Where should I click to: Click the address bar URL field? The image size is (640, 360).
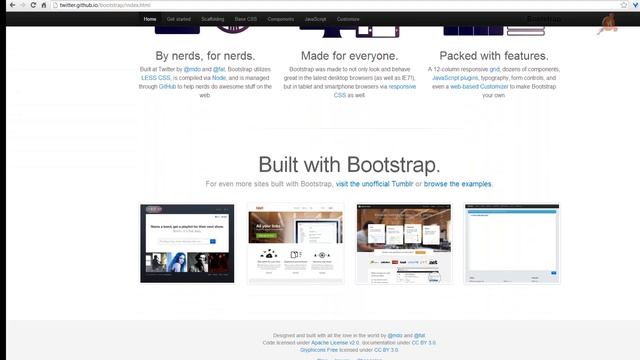click(335, 5)
